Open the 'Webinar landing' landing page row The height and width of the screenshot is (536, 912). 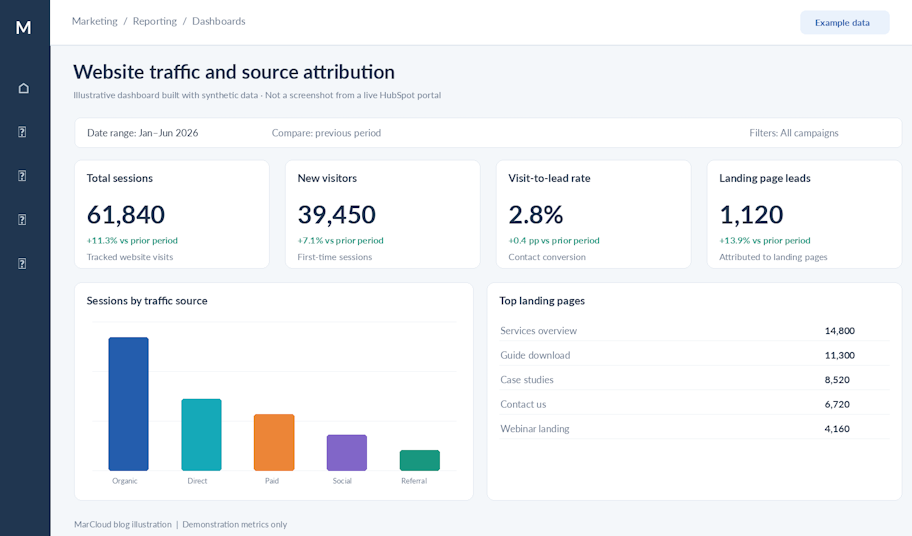[x=694, y=428]
